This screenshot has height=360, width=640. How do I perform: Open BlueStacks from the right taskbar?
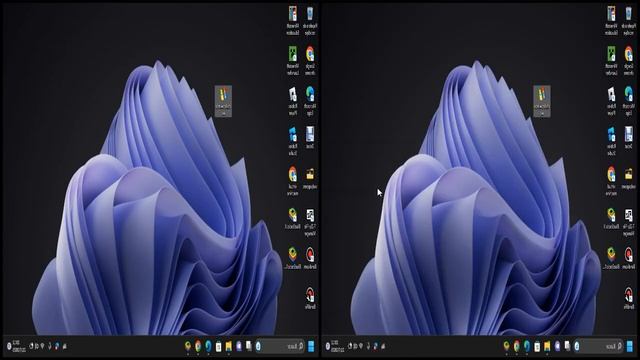(507, 347)
